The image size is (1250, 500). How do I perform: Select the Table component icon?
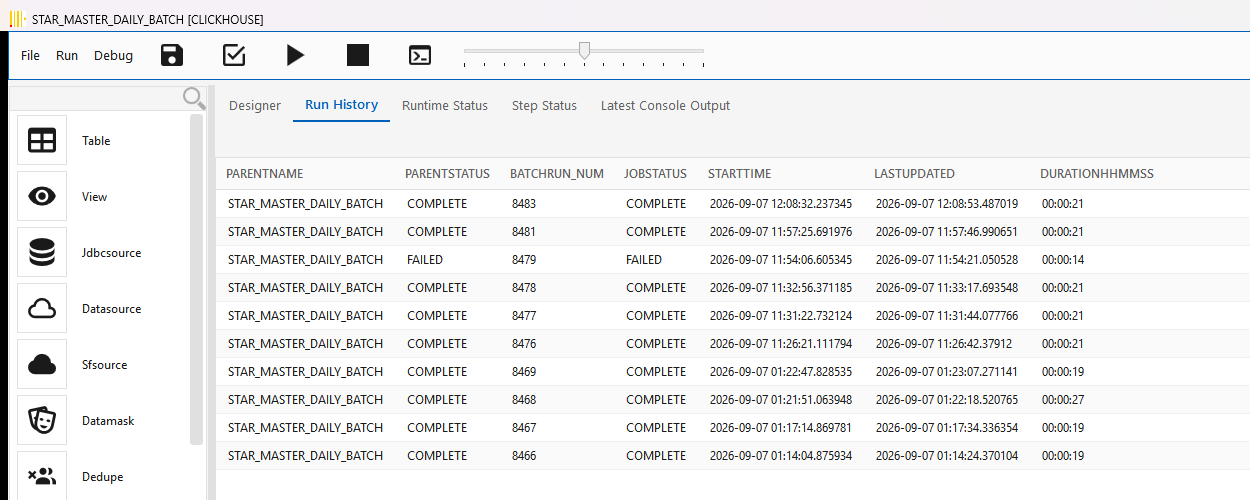click(42, 141)
